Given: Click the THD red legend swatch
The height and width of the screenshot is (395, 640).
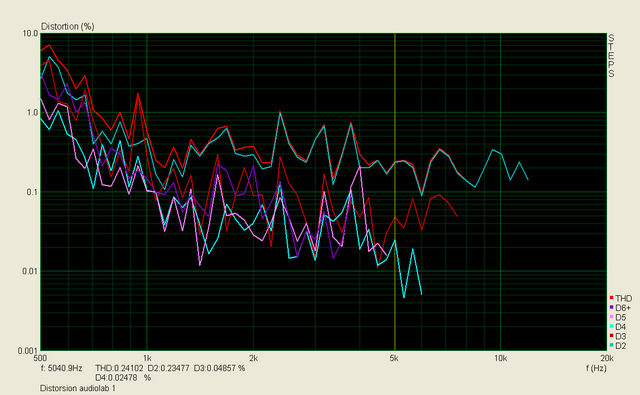Looking at the screenshot, I should point(612,298).
